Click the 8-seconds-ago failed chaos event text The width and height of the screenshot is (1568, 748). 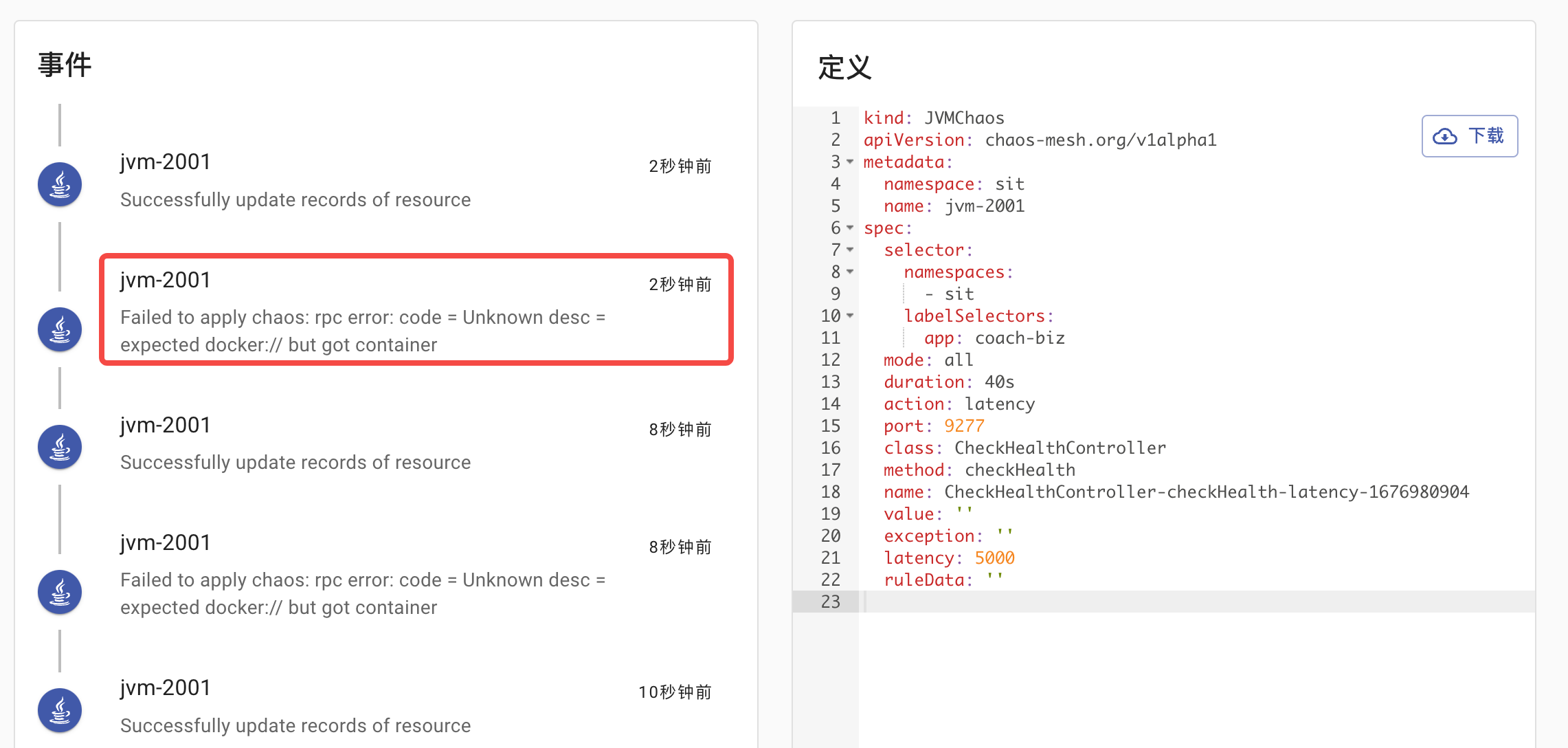[x=362, y=593]
